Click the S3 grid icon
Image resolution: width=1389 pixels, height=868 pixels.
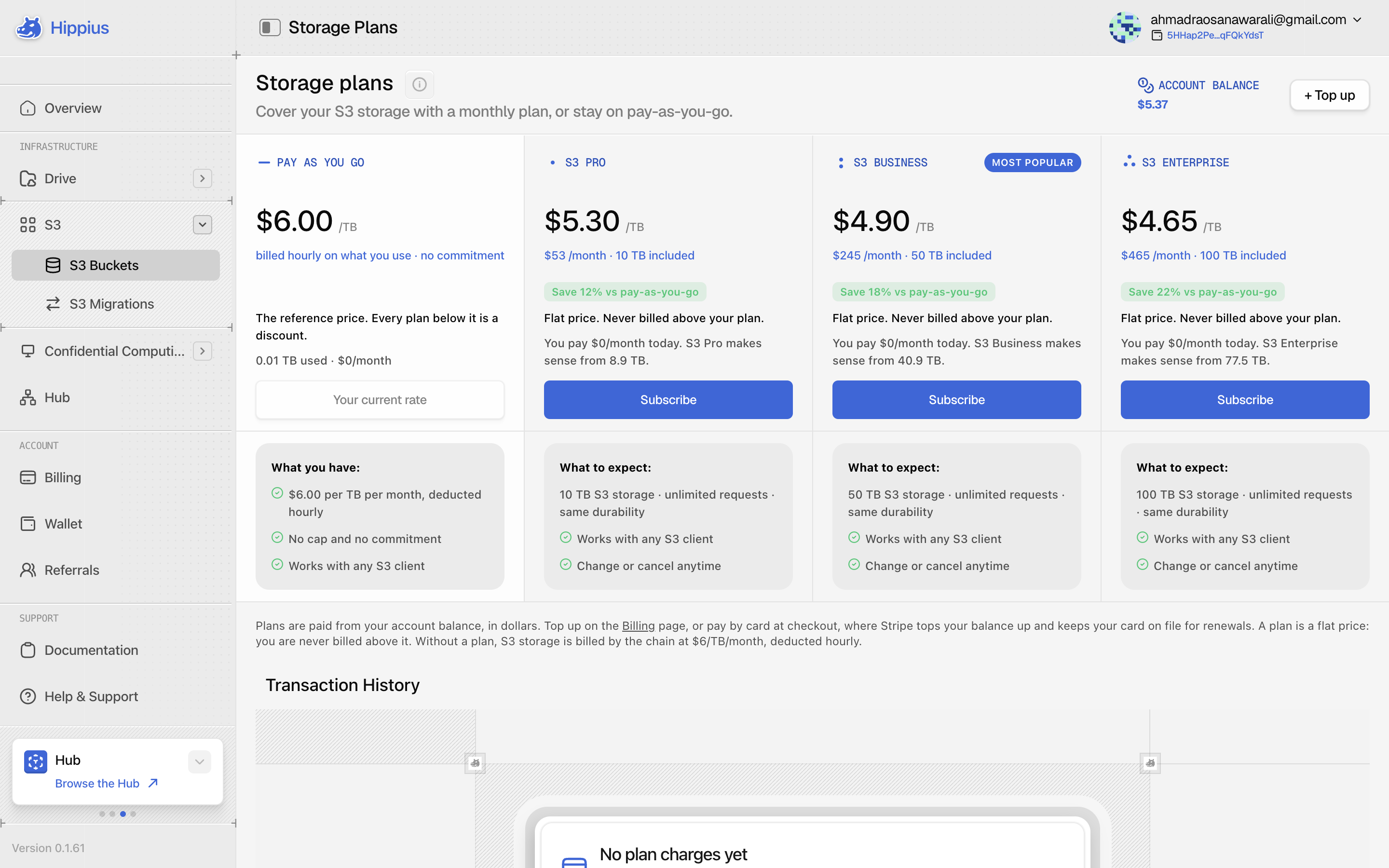[x=27, y=224]
